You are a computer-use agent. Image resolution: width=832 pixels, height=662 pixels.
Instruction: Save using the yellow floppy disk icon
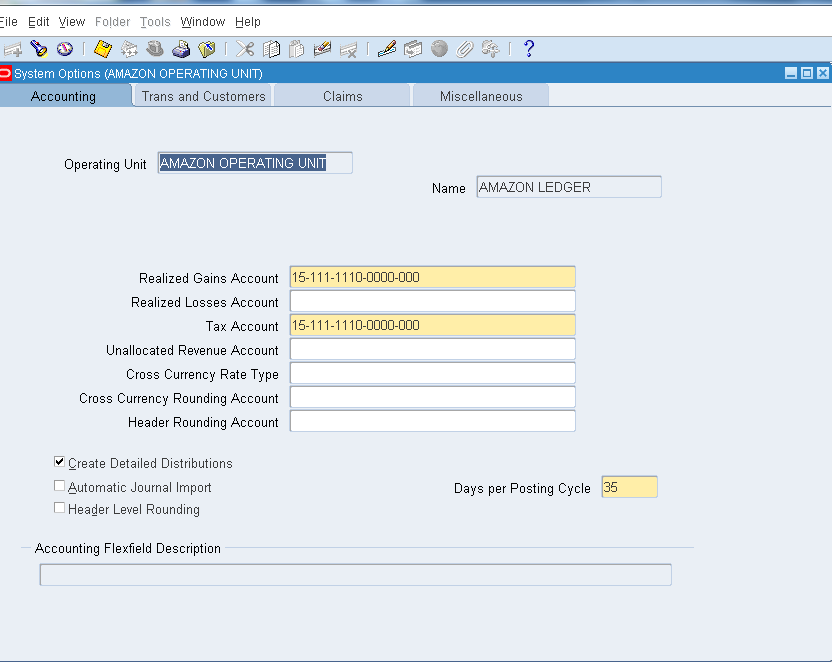pos(103,49)
